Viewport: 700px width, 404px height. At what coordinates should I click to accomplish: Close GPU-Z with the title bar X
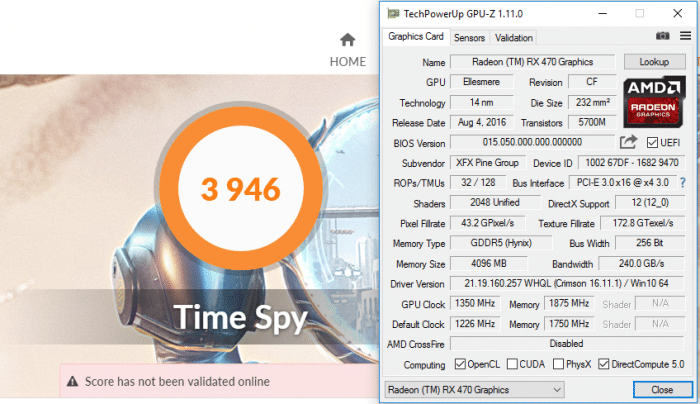click(x=677, y=14)
